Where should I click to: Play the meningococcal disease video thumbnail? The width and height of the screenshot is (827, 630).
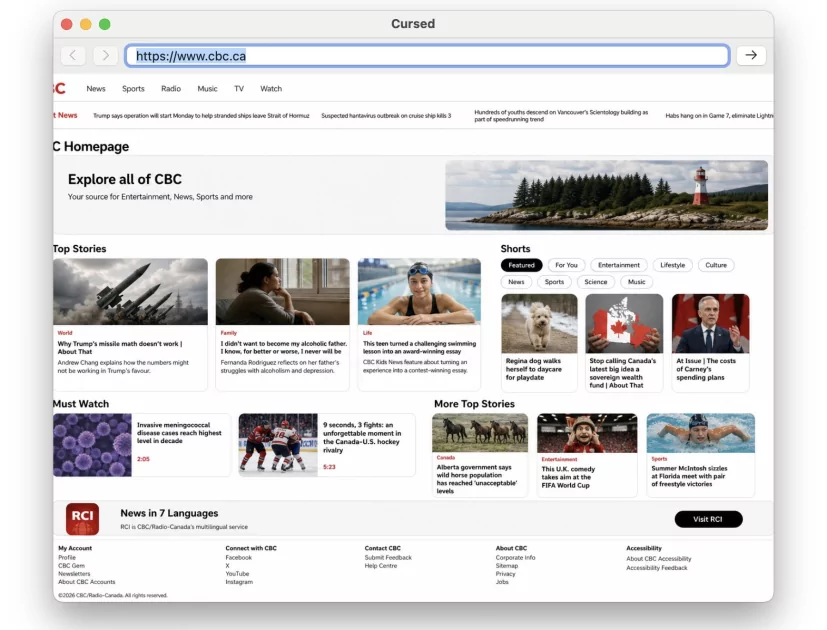point(92,445)
